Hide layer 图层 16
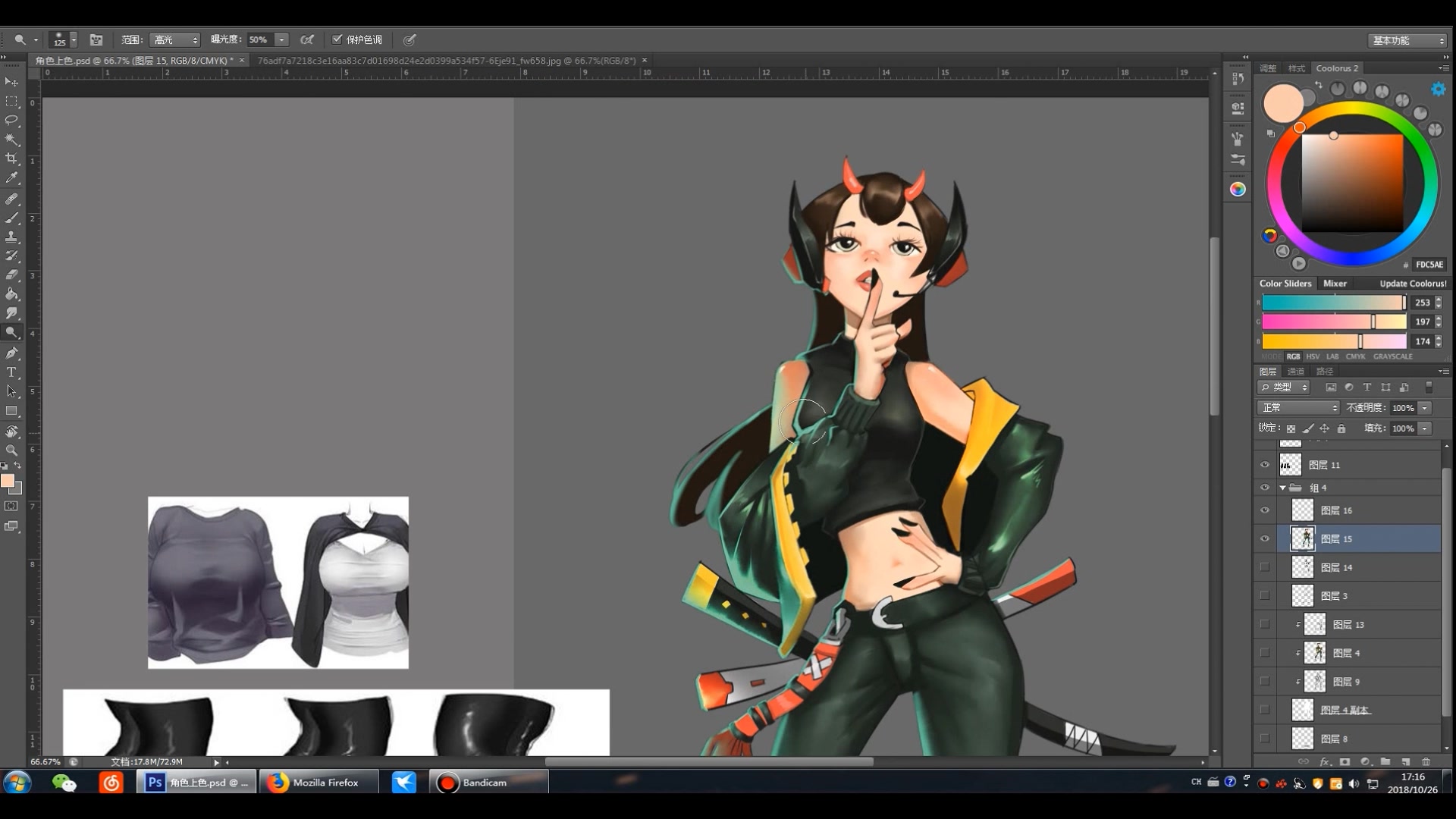 pyautogui.click(x=1264, y=510)
